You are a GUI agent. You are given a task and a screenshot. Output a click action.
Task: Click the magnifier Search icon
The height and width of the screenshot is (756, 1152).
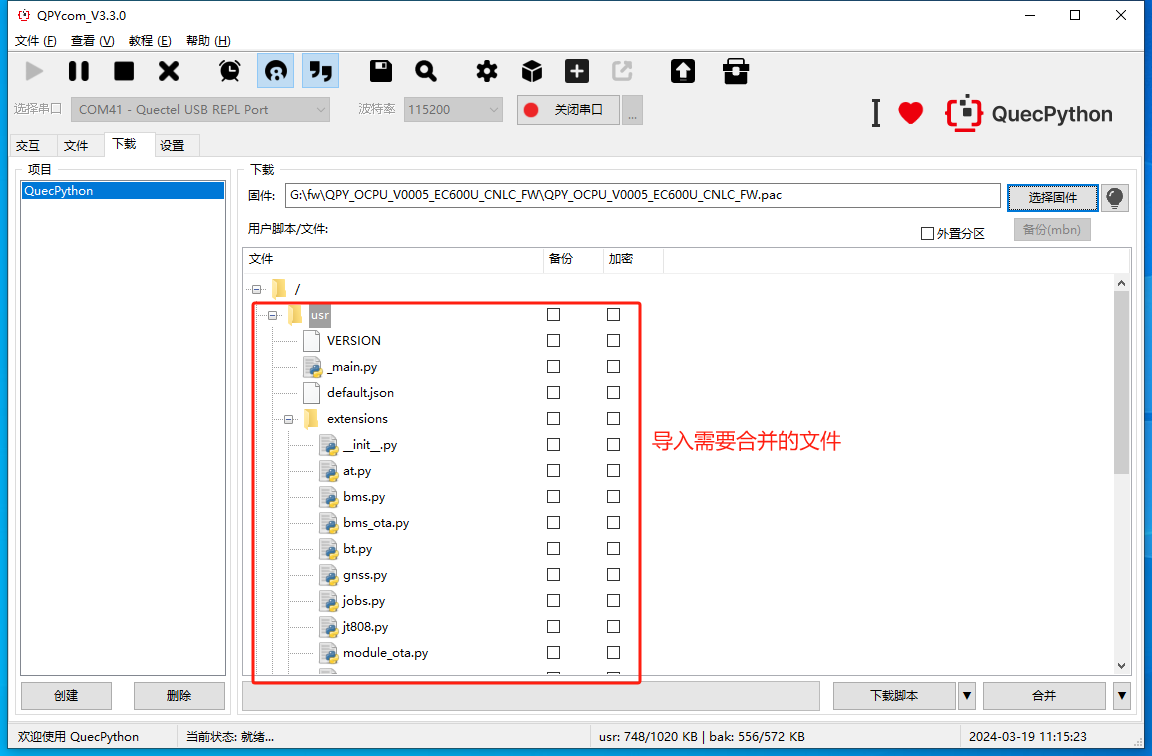[x=425, y=71]
